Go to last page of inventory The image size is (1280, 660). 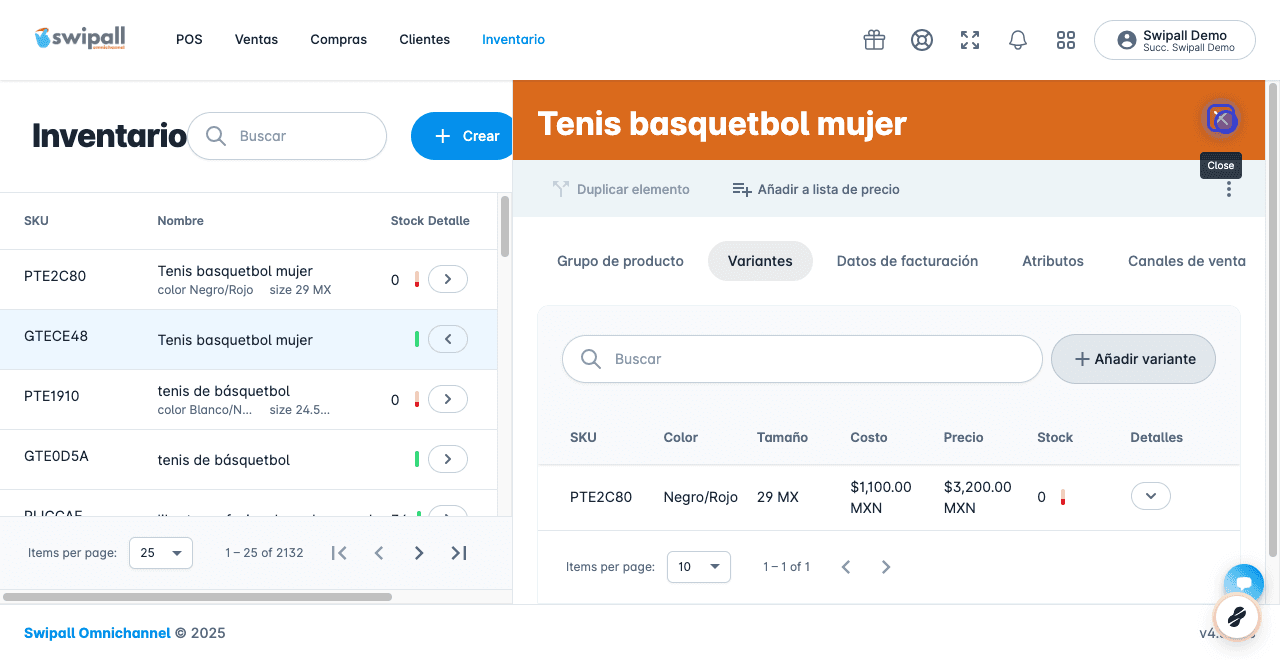click(x=459, y=553)
